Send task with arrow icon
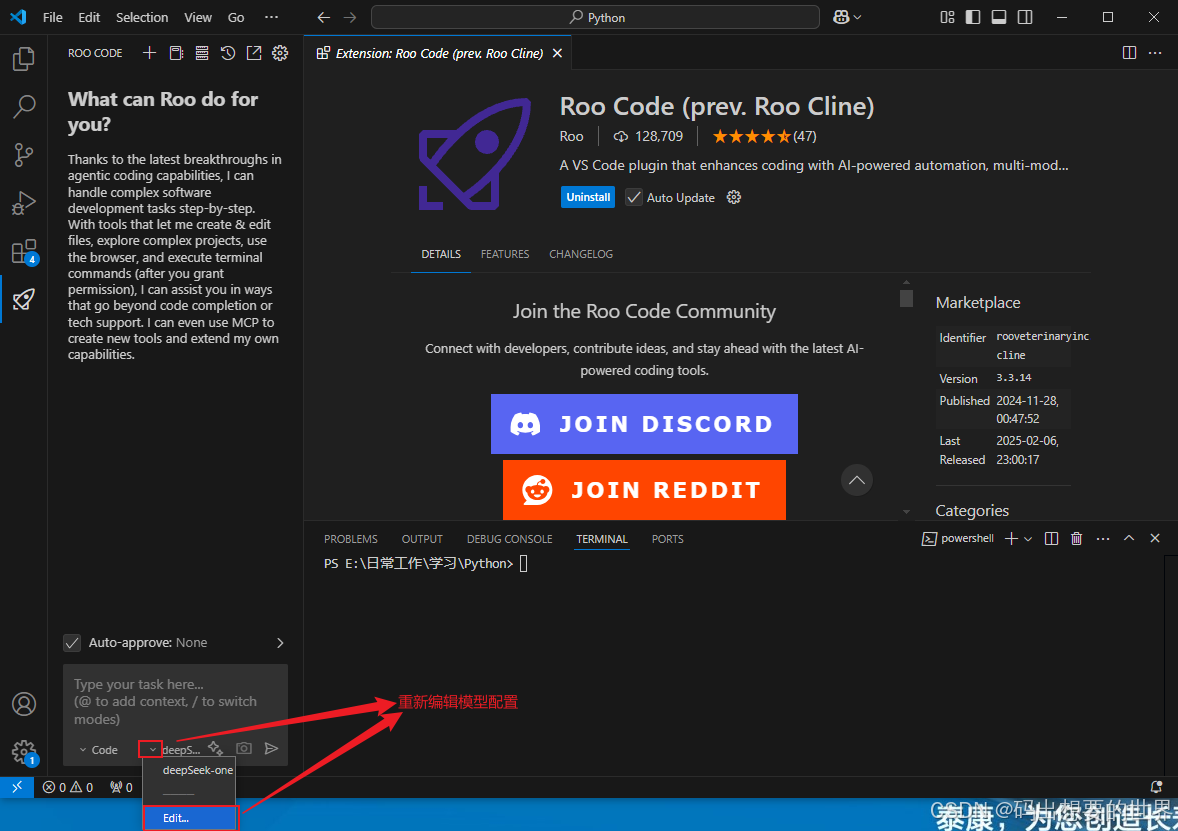This screenshot has height=831, width=1178. [x=271, y=748]
